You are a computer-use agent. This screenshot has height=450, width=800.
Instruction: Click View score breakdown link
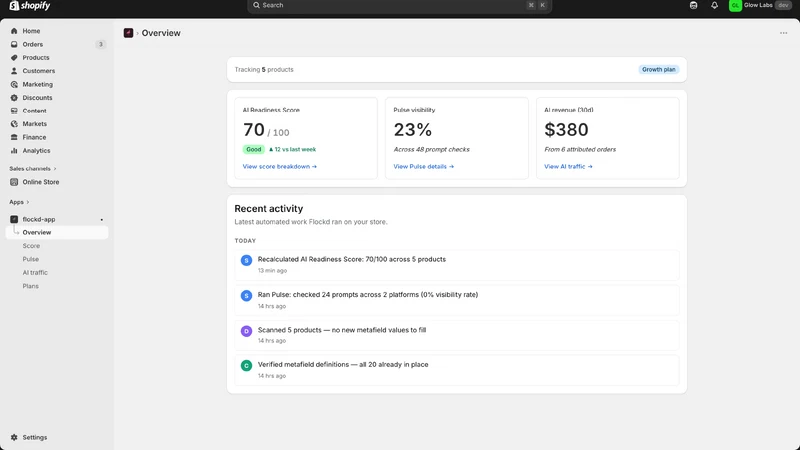[x=280, y=166]
